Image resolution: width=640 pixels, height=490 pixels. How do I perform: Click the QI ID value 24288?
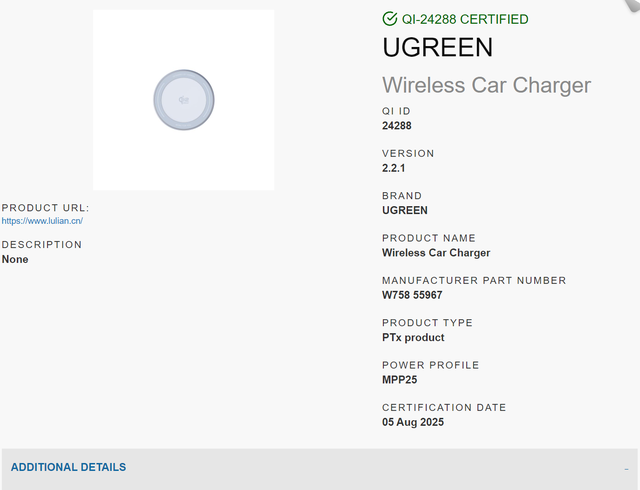tap(397, 126)
